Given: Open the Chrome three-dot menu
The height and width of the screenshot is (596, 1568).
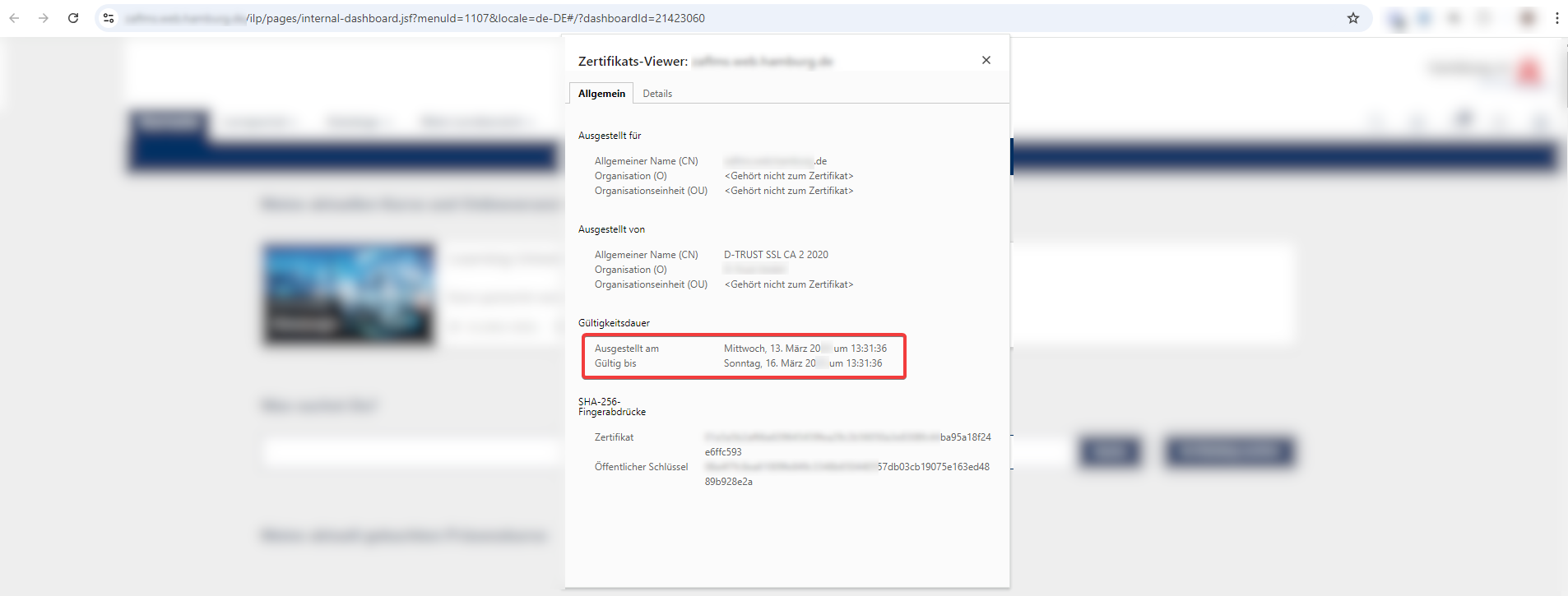Looking at the screenshot, I should [1556, 18].
